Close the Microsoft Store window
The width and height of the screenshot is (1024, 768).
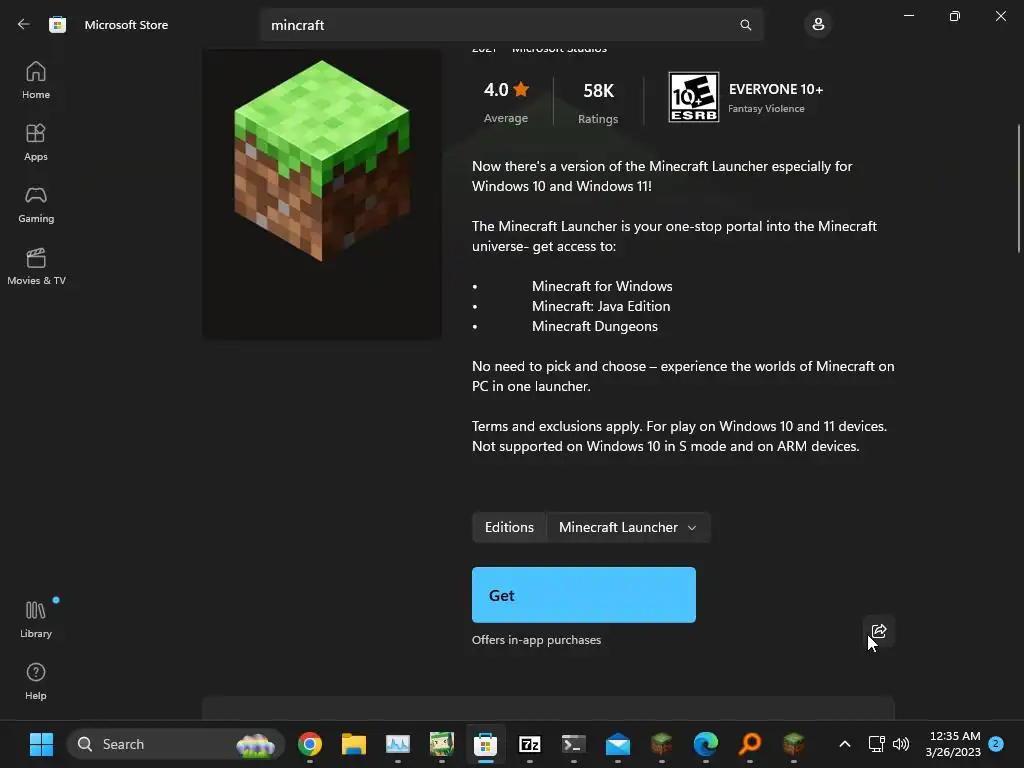pyautogui.click(x=1000, y=16)
